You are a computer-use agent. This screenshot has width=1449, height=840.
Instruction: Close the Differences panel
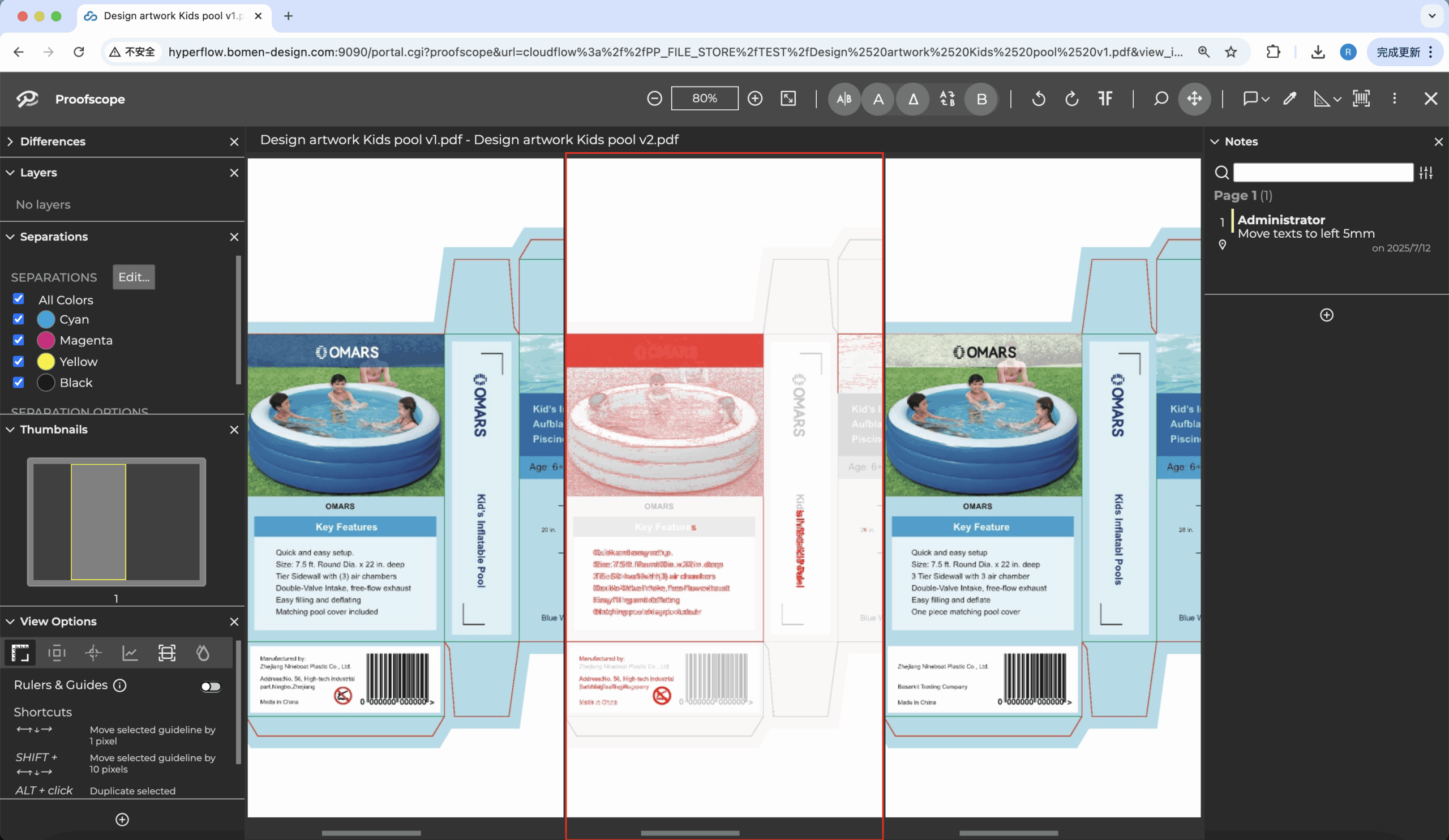tap(234, 142)
